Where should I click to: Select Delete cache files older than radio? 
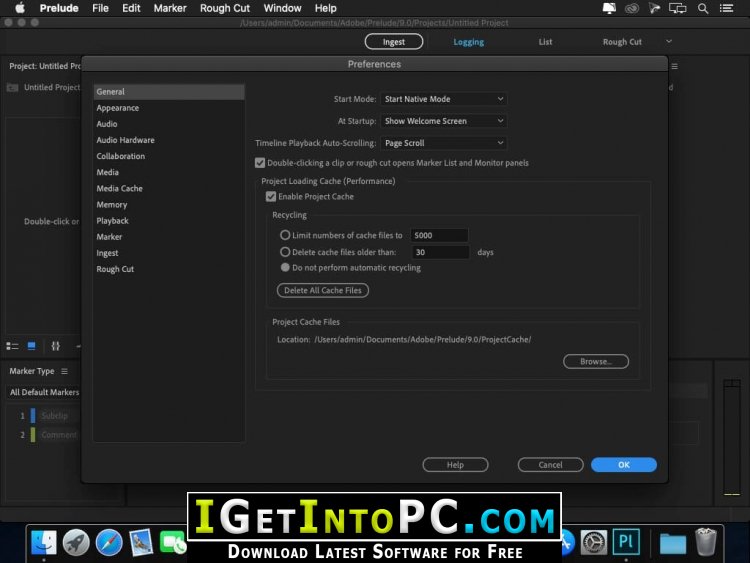pyautogui.click(x=285, y=252)
